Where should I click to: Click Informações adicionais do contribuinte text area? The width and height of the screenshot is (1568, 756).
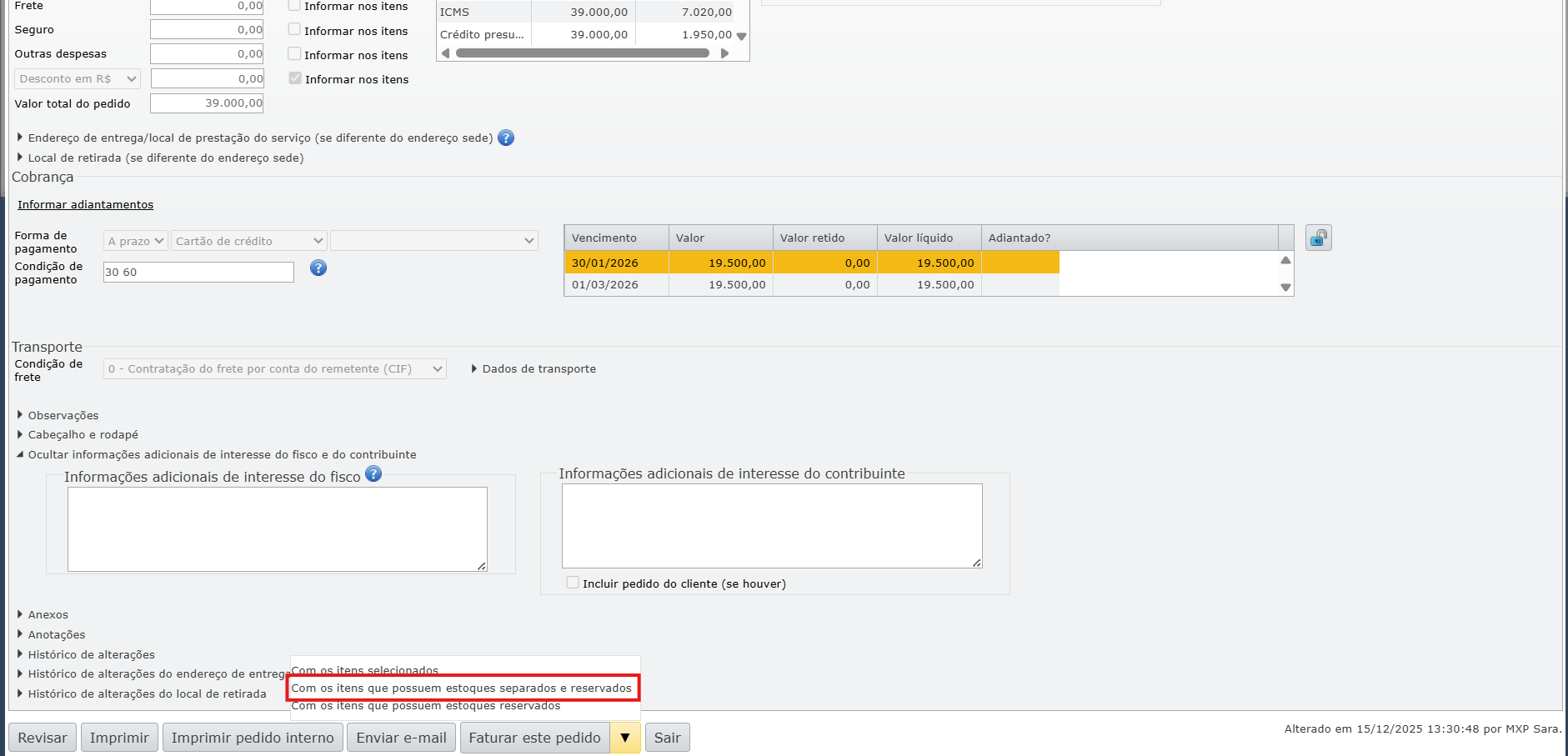click(x=772, y=526)
